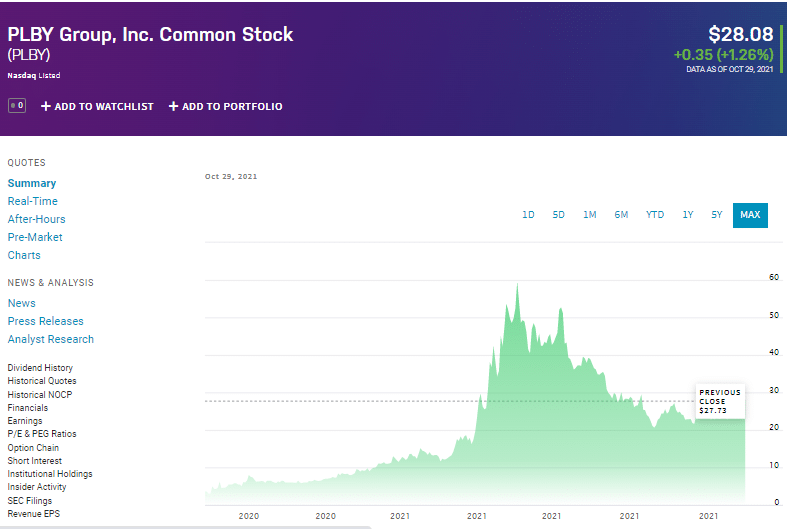Screen dimensions: 787x529
Task: View Press Releases
Action: pos(45,321)
